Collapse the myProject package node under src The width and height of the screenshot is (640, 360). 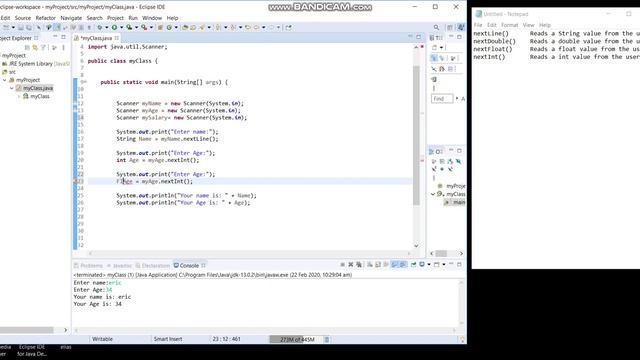(4, 80)
